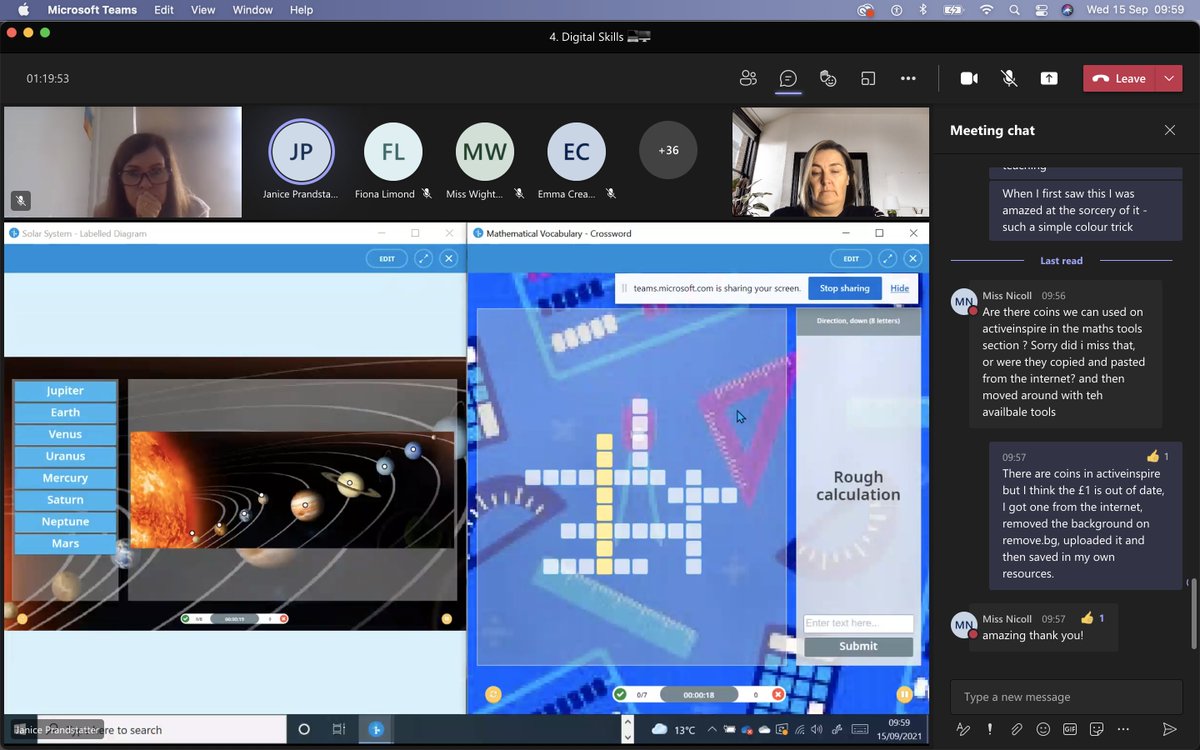Image resolution: width=1200 pixels, height=750 pixels.
Task: Open the Window menu in macOS menu bar
Action: click(x=253, y=10)
